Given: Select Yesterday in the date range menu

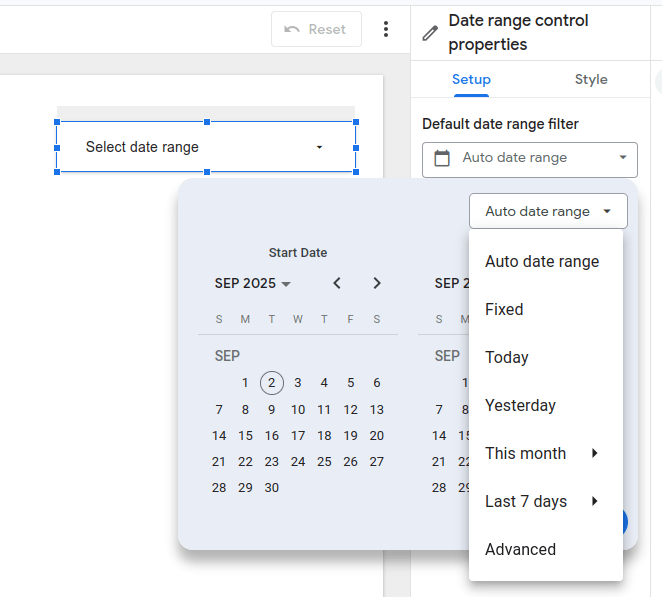Looking at the screenshot, I should tap(520, 405).
